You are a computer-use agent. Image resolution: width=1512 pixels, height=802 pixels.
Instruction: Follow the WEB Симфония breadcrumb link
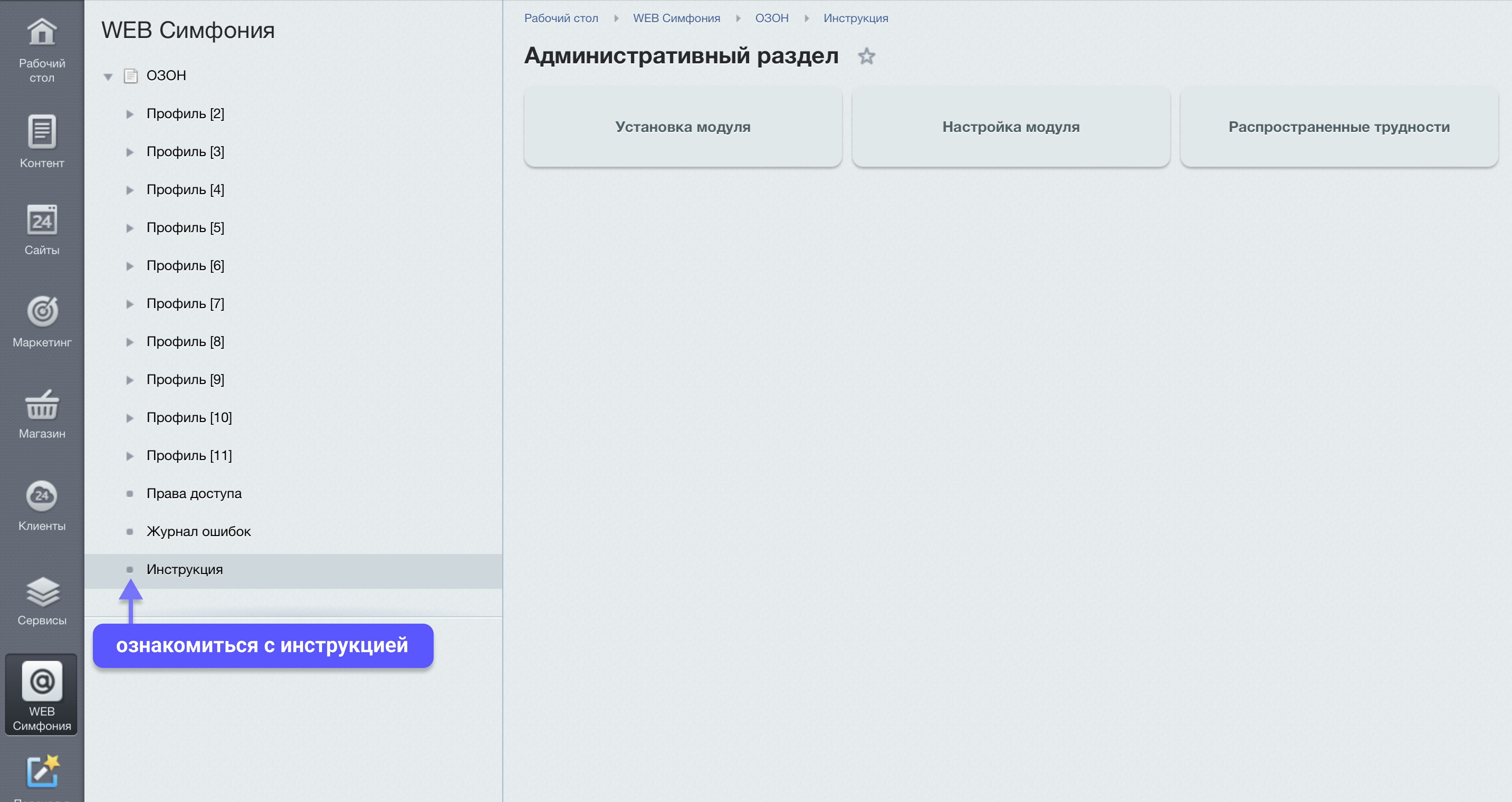pos(676,18)
